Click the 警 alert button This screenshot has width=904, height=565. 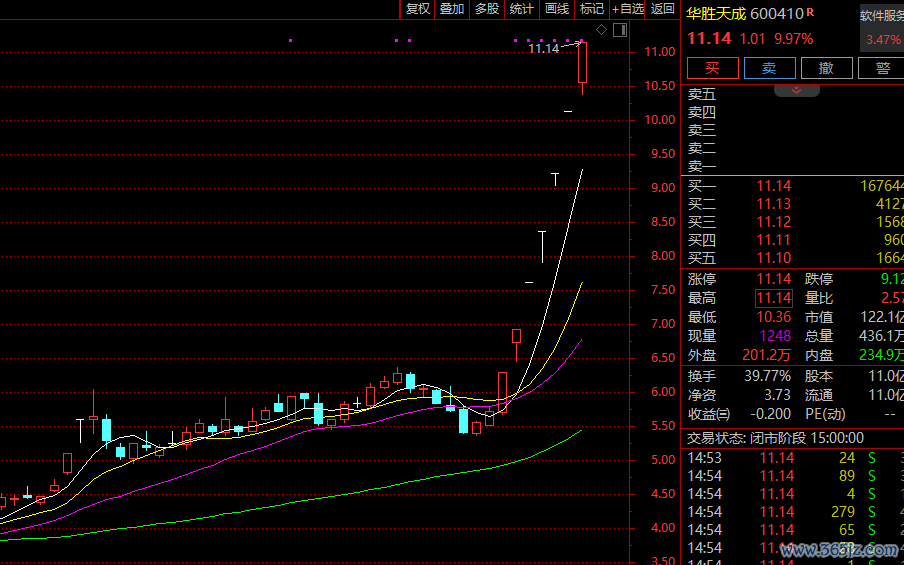click(881, 68)
